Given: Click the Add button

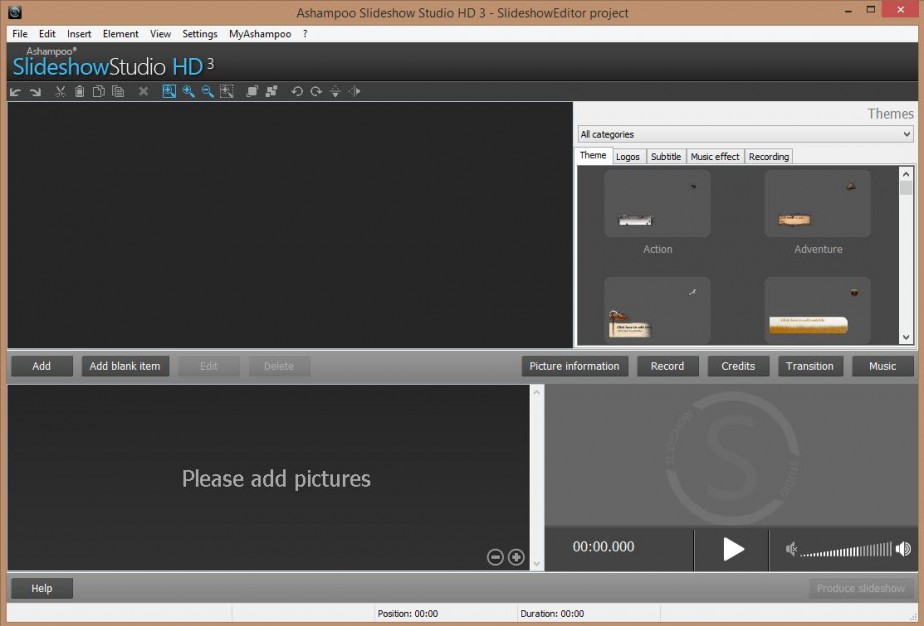Looking at the screenshot, I should (x=41, y=366).
